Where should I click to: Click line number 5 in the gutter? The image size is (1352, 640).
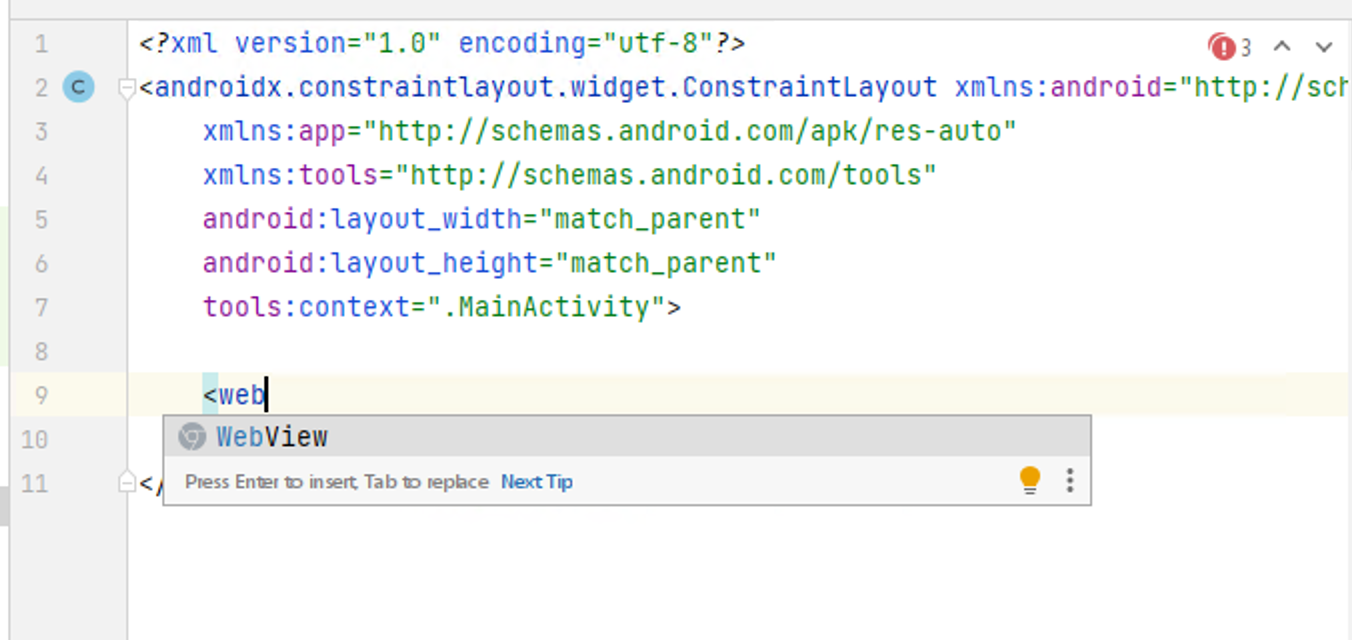click(x=40, y=219)
